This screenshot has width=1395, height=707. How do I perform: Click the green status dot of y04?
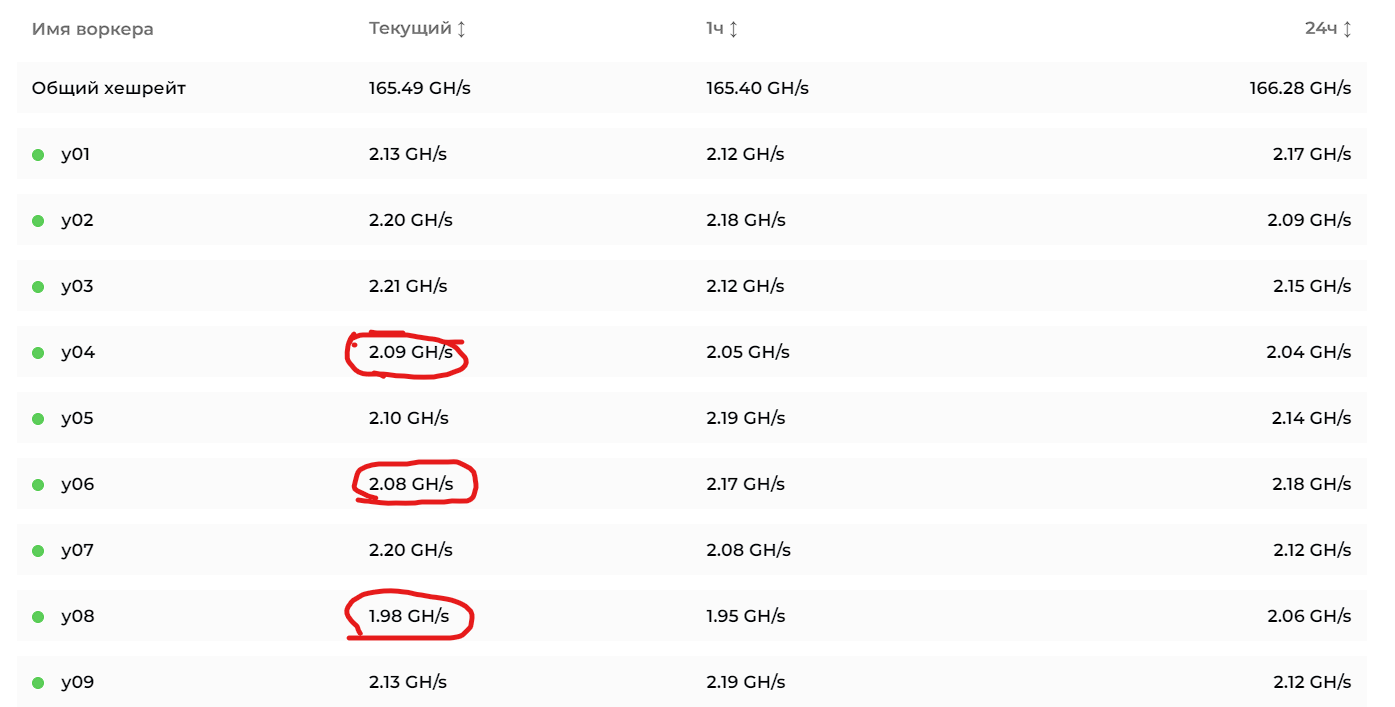(38, 353)
